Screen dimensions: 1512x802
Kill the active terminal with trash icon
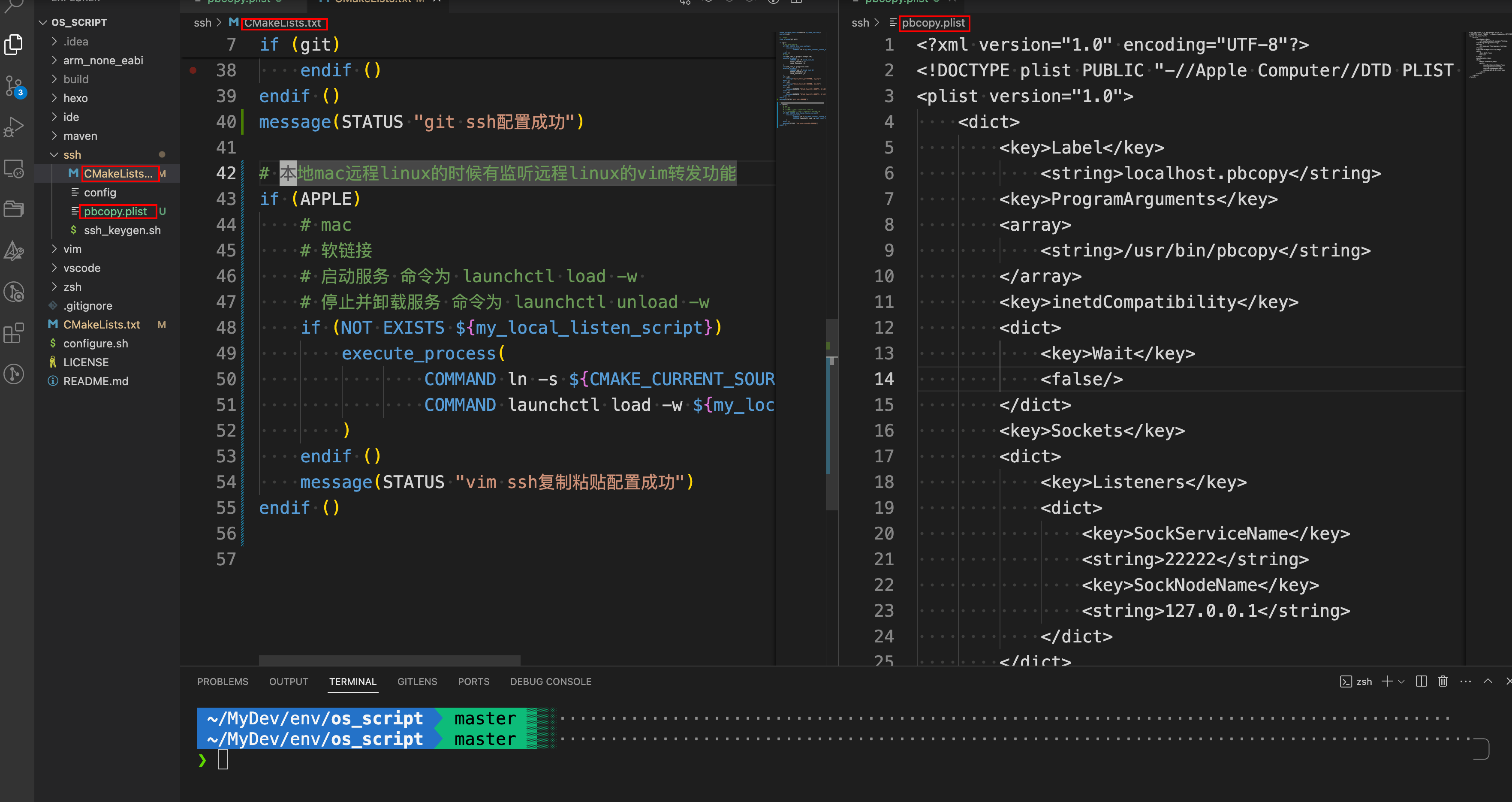pos(1444,681)
